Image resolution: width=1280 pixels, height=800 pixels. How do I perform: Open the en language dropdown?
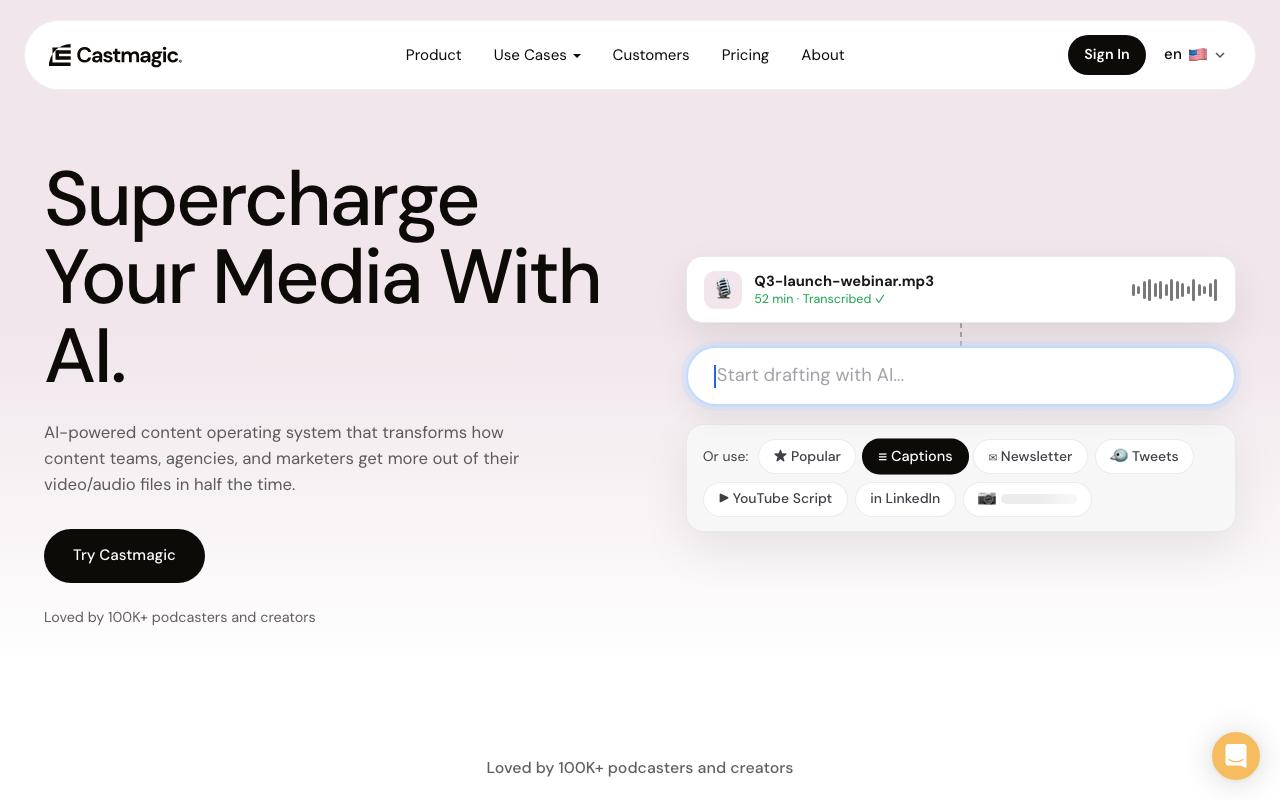1194,55
